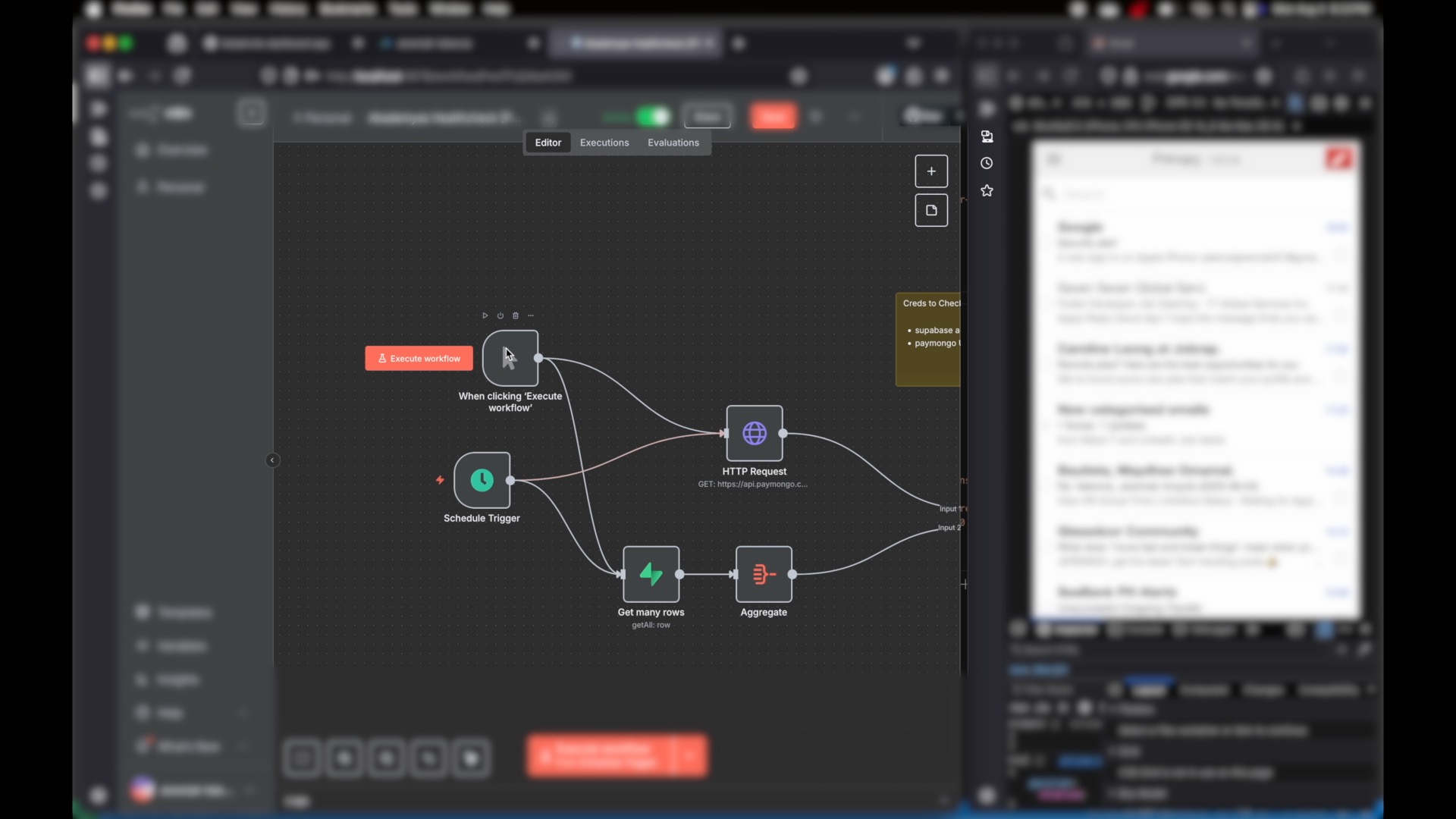Run the manual trigger node via play icon

pyautogui.click(x=485, y=315)
